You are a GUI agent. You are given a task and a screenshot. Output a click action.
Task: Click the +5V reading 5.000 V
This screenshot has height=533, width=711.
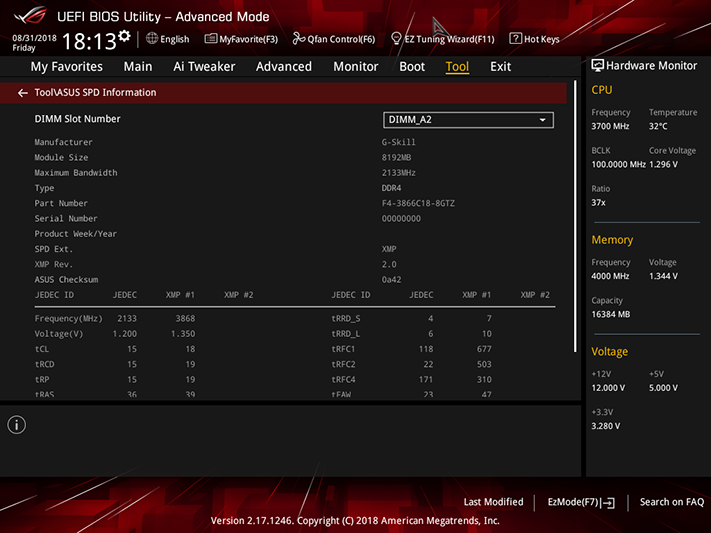663,388
